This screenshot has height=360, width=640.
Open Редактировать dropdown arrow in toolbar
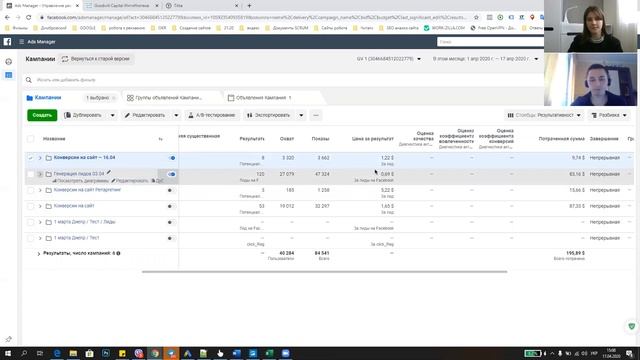point(176,116)
